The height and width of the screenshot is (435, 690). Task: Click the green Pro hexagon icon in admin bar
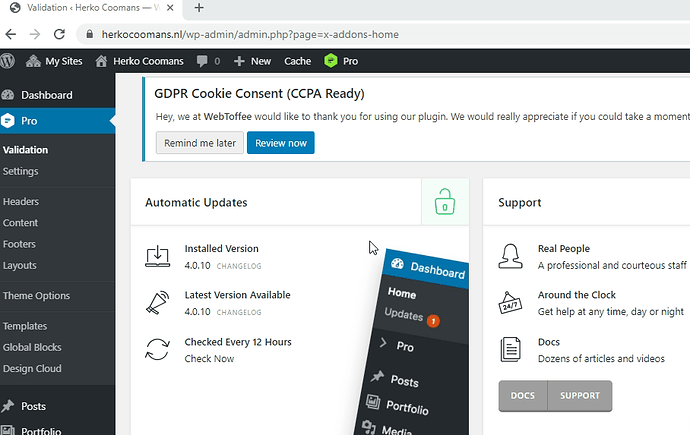(x=330, y=61)
